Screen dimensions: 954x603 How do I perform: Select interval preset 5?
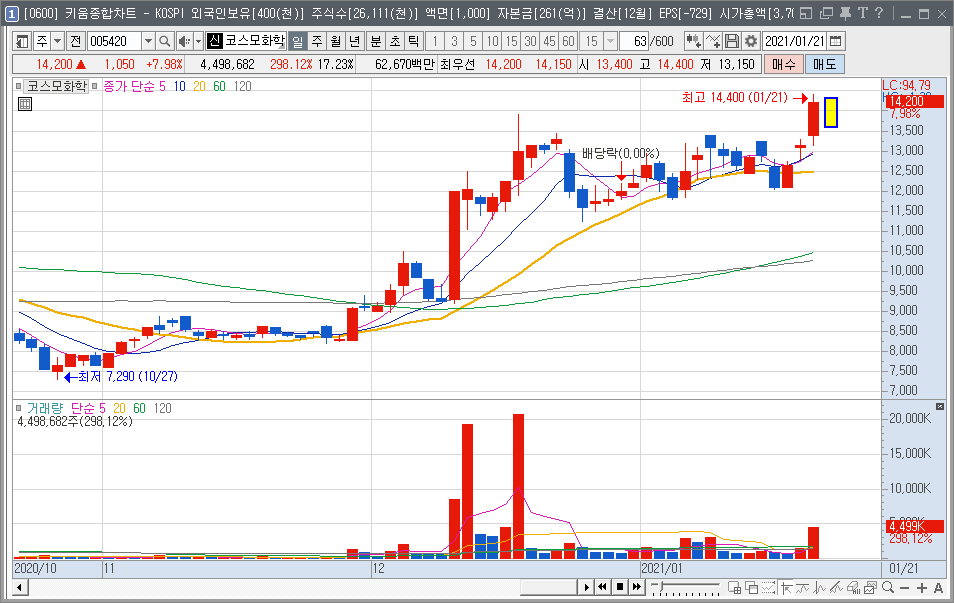coord(473,41)
